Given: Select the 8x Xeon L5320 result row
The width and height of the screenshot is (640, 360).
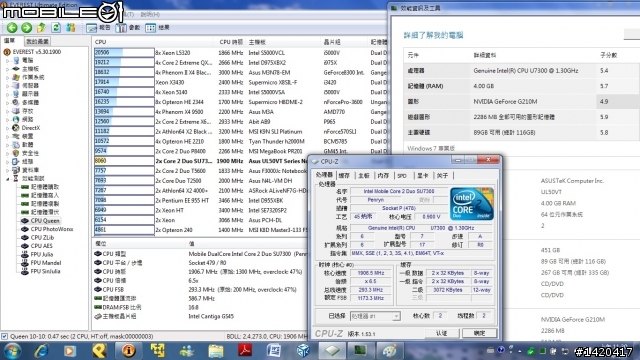Looking at the screenshot, I should point(241,53).
